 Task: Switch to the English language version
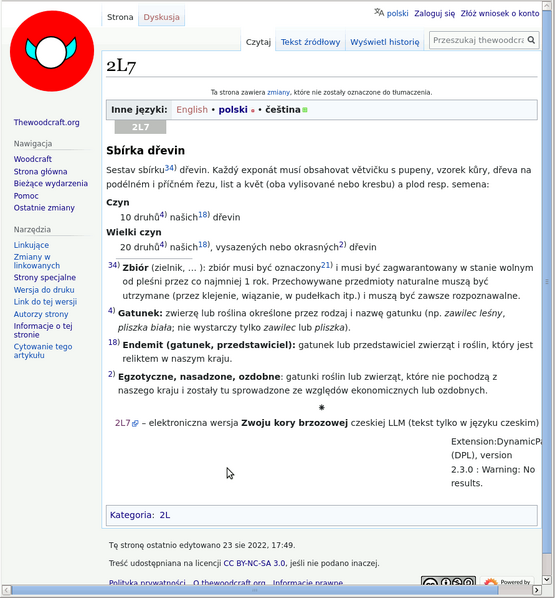192,110
